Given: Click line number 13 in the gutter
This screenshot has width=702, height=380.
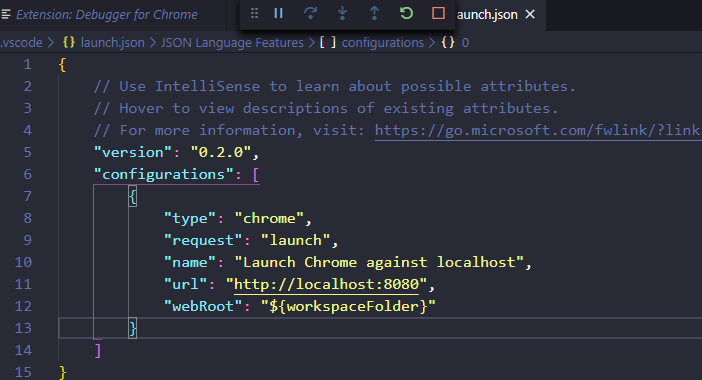Looking at the screenshot, I should pos(23,328).
